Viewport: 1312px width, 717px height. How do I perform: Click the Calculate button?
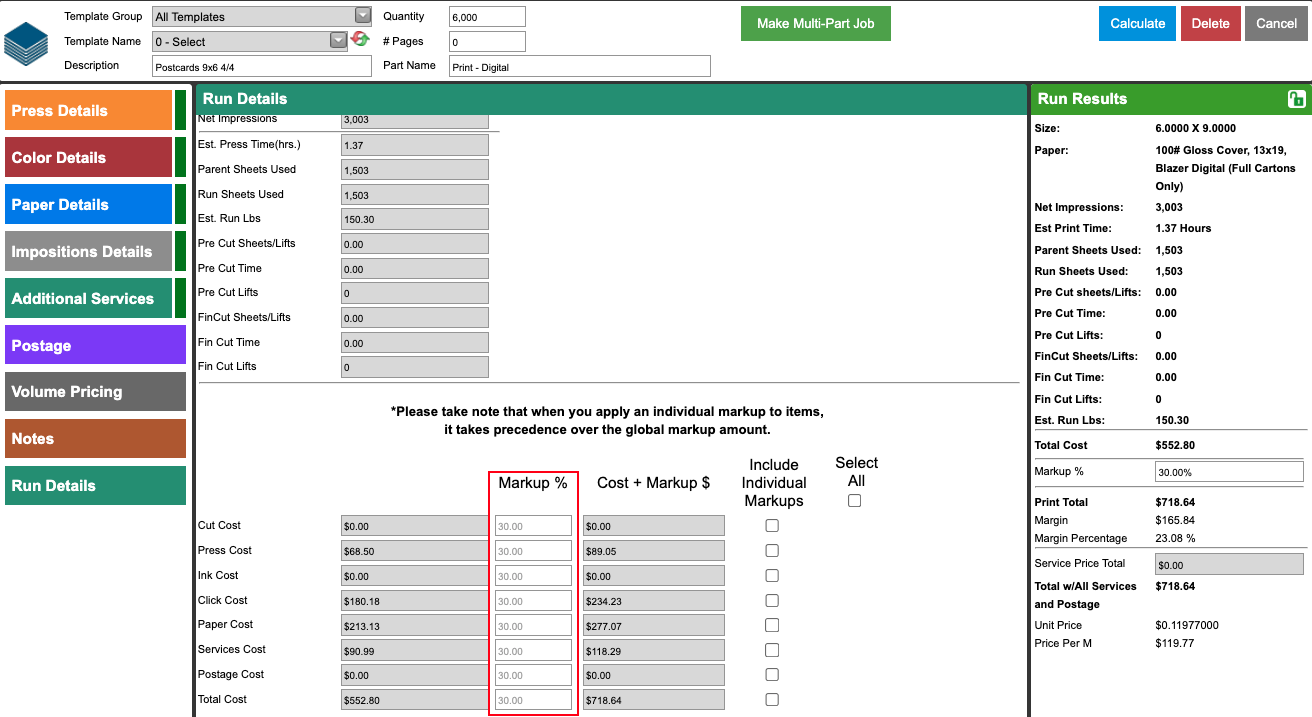[1137, 24]
